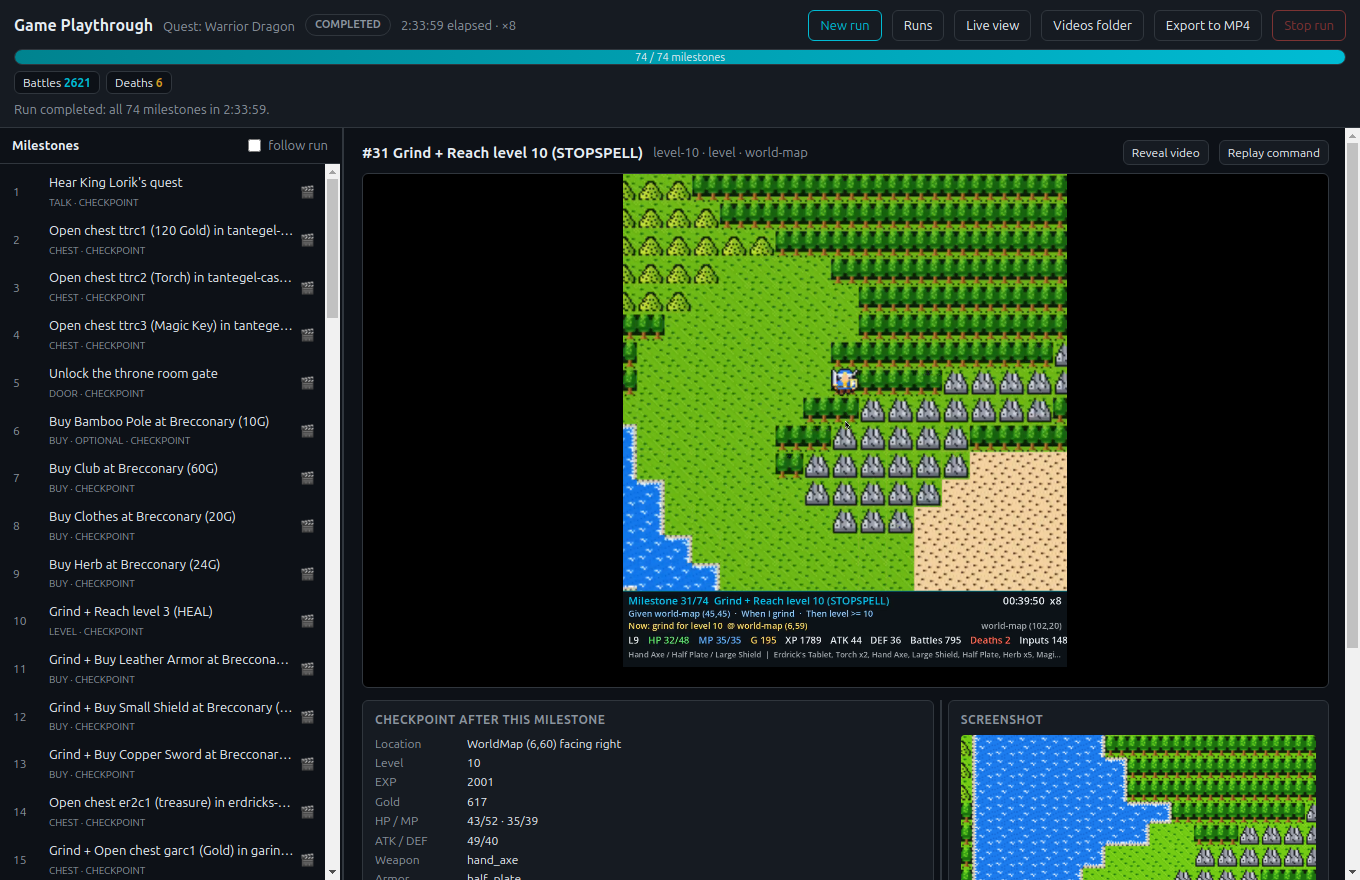Click Reveal video button
Image resolution: width=1360 pixels, height=880 pixels.
click(x=1166, y=153)
